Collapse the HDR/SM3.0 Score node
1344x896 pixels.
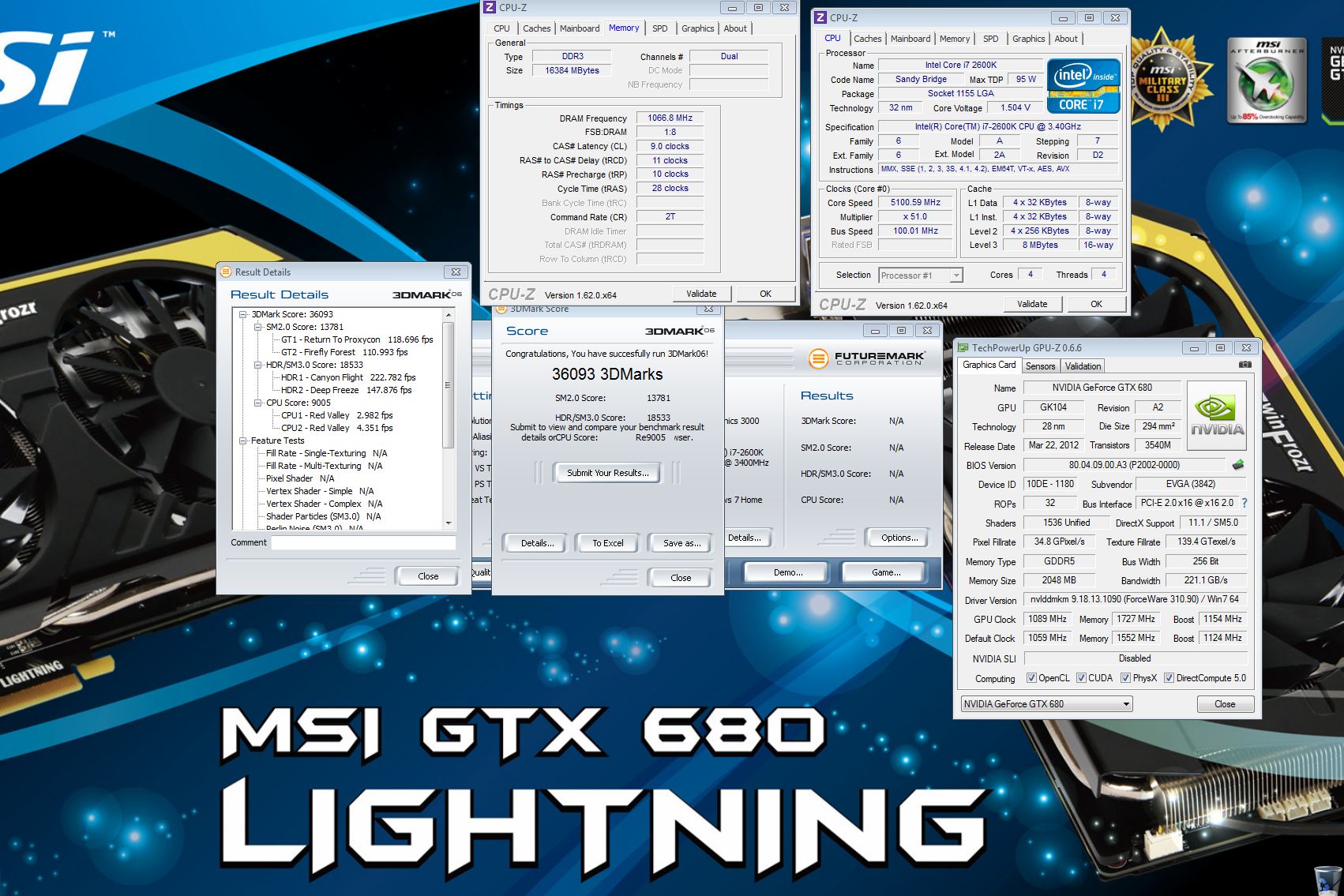(x=258, y=365)
